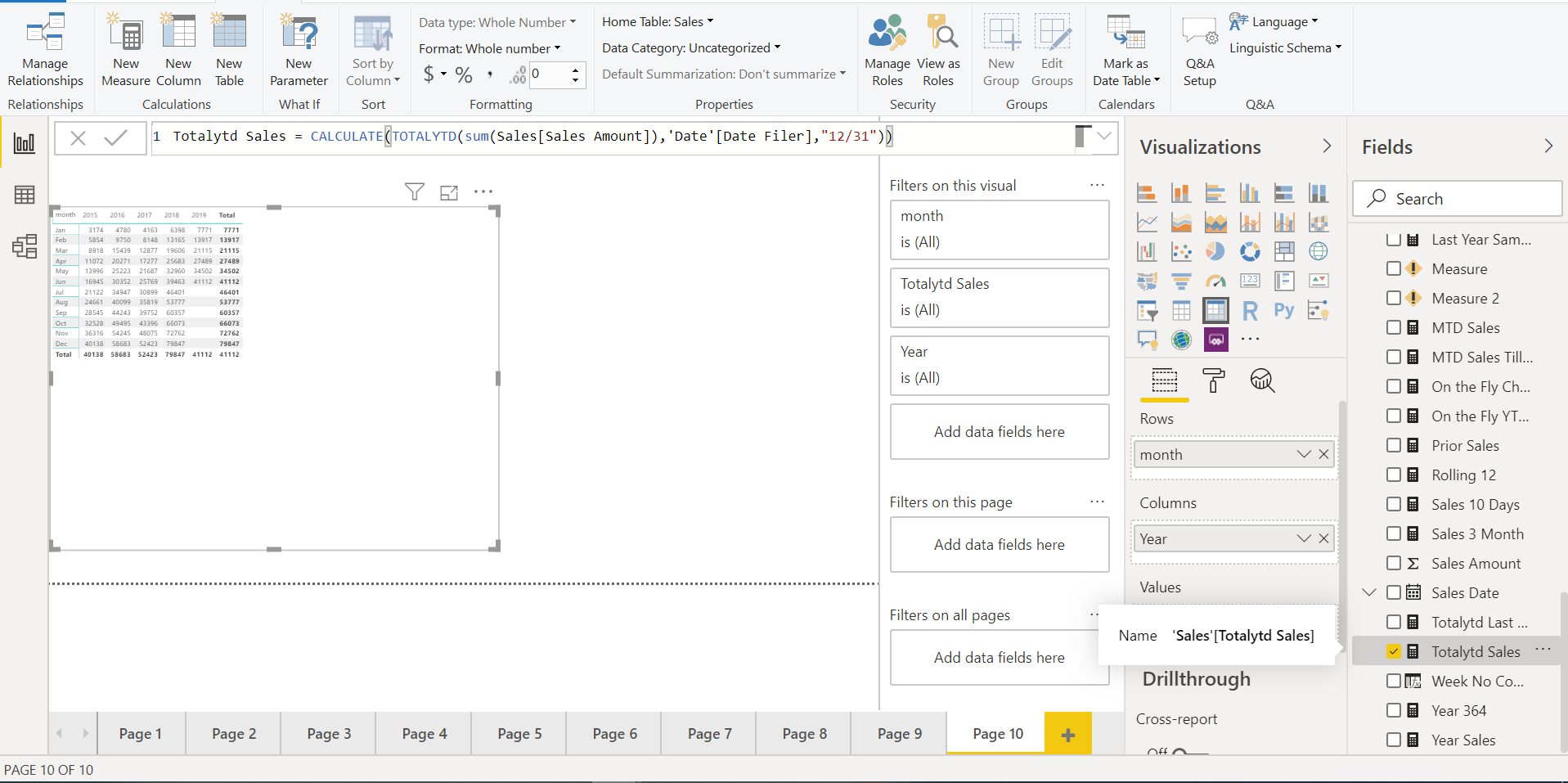
Task: Check the Sales Amount field
Action: (x=1394, y=563)
